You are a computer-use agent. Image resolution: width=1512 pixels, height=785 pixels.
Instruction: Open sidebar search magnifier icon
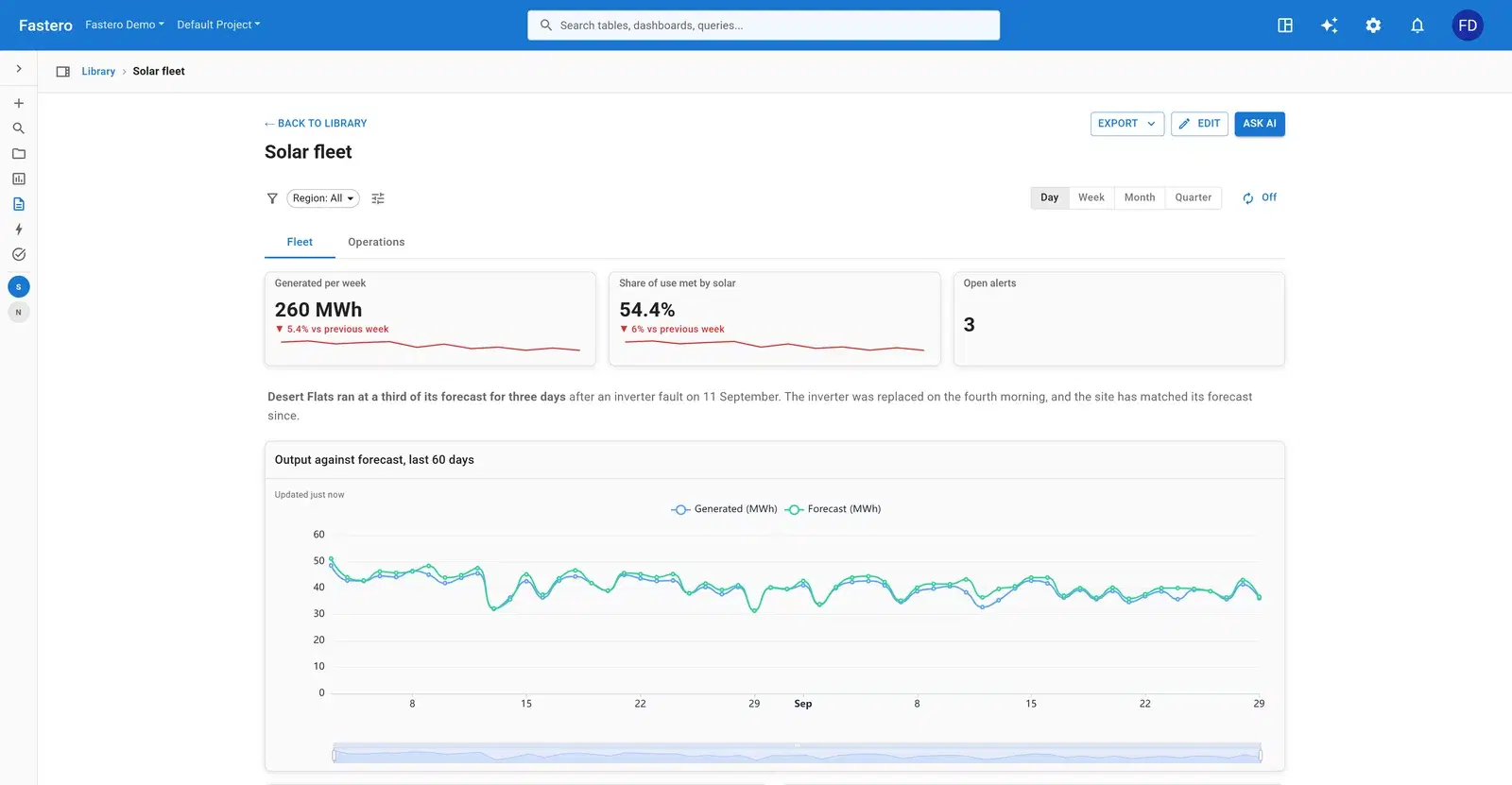(18, 128)
